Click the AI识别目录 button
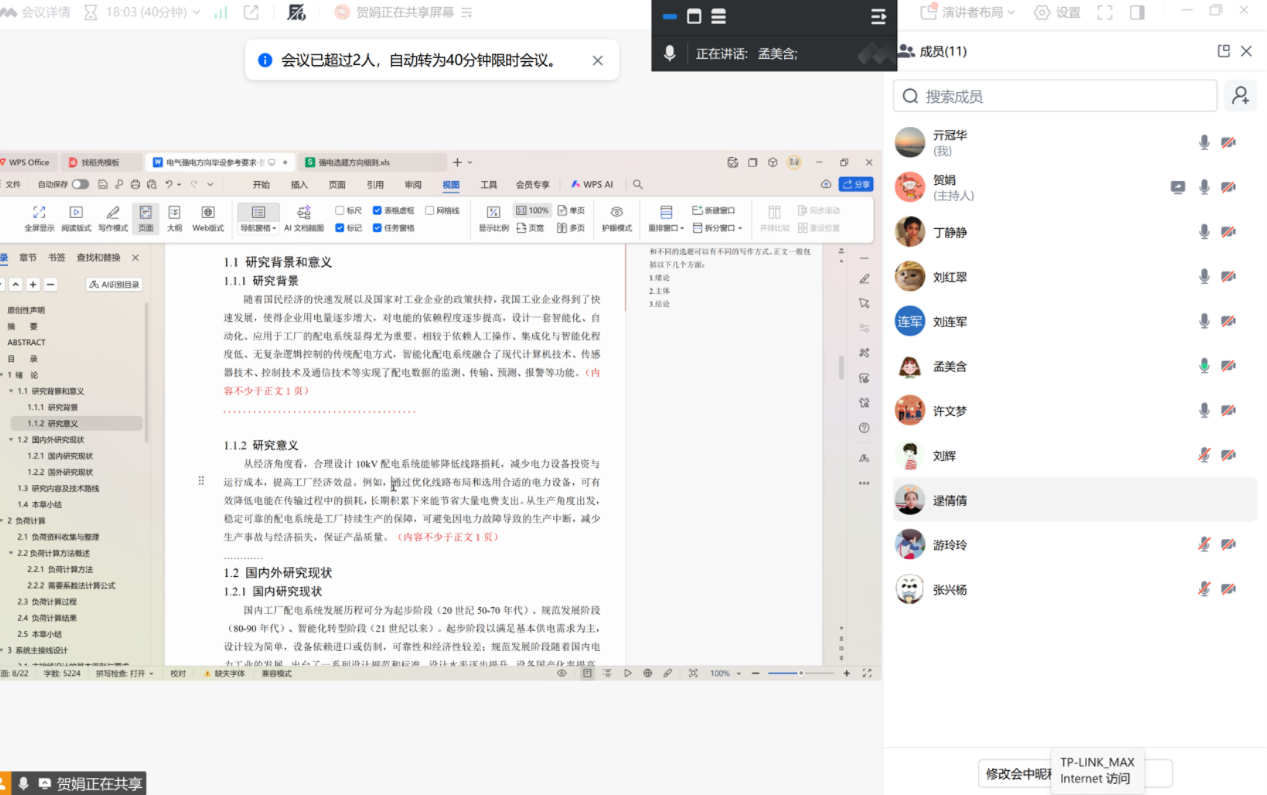Image resolution: width=1267 pixels, height=795 pixels. (114, 285)
